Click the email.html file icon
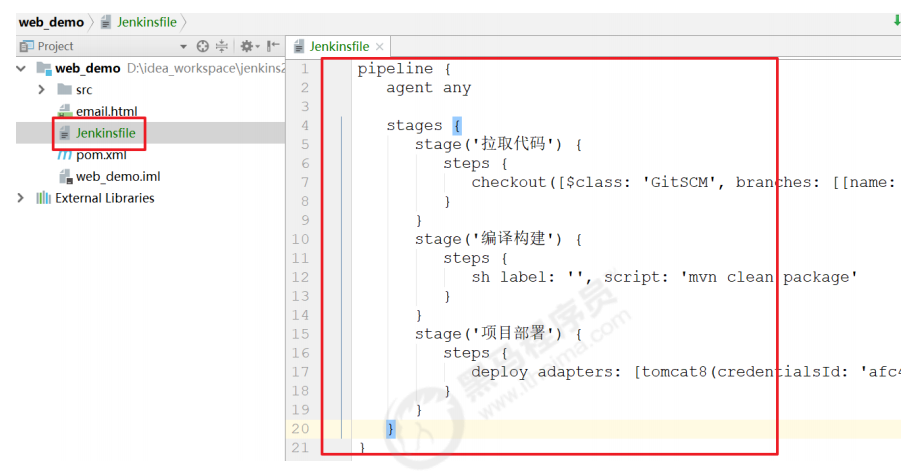The width and height of the screenshot is (919, 472). click(64, 111)
